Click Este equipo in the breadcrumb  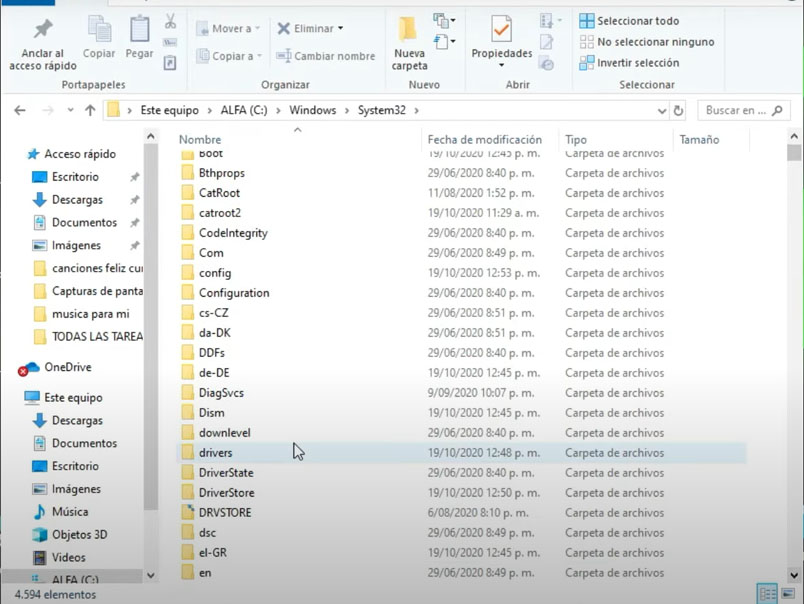169,110
